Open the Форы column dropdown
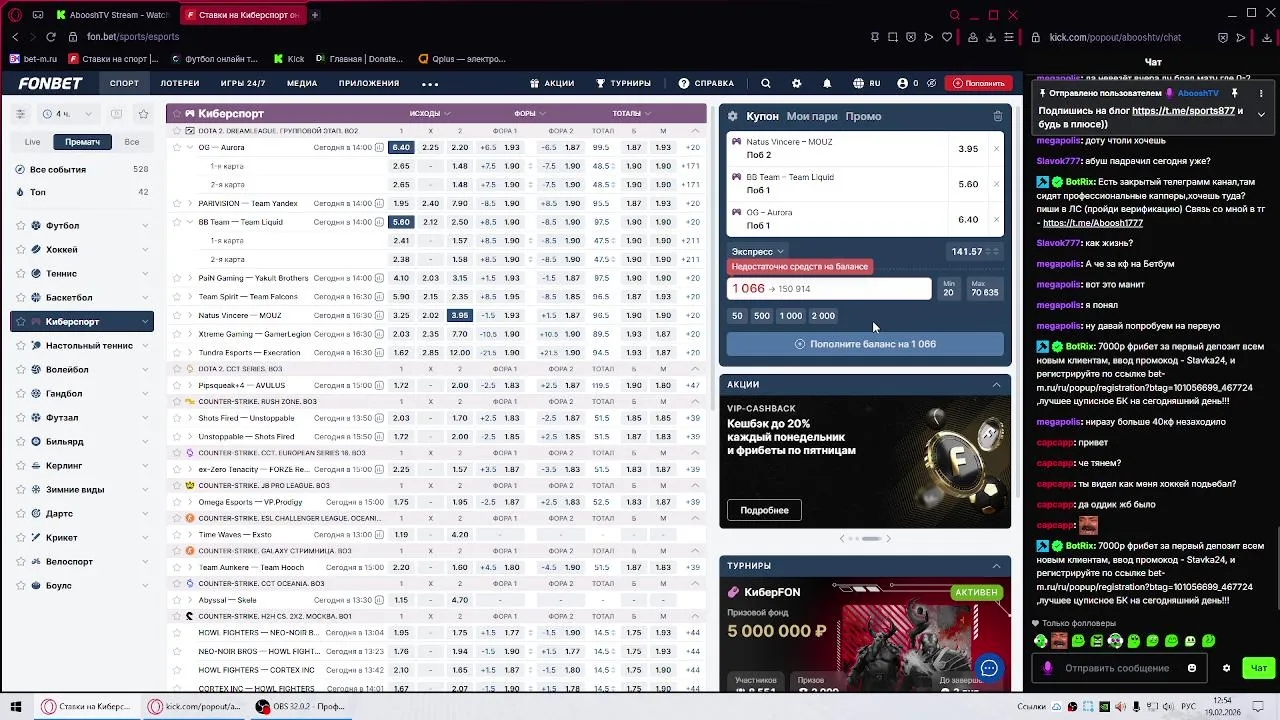The image size is (1280, 720). coord(530,113)
